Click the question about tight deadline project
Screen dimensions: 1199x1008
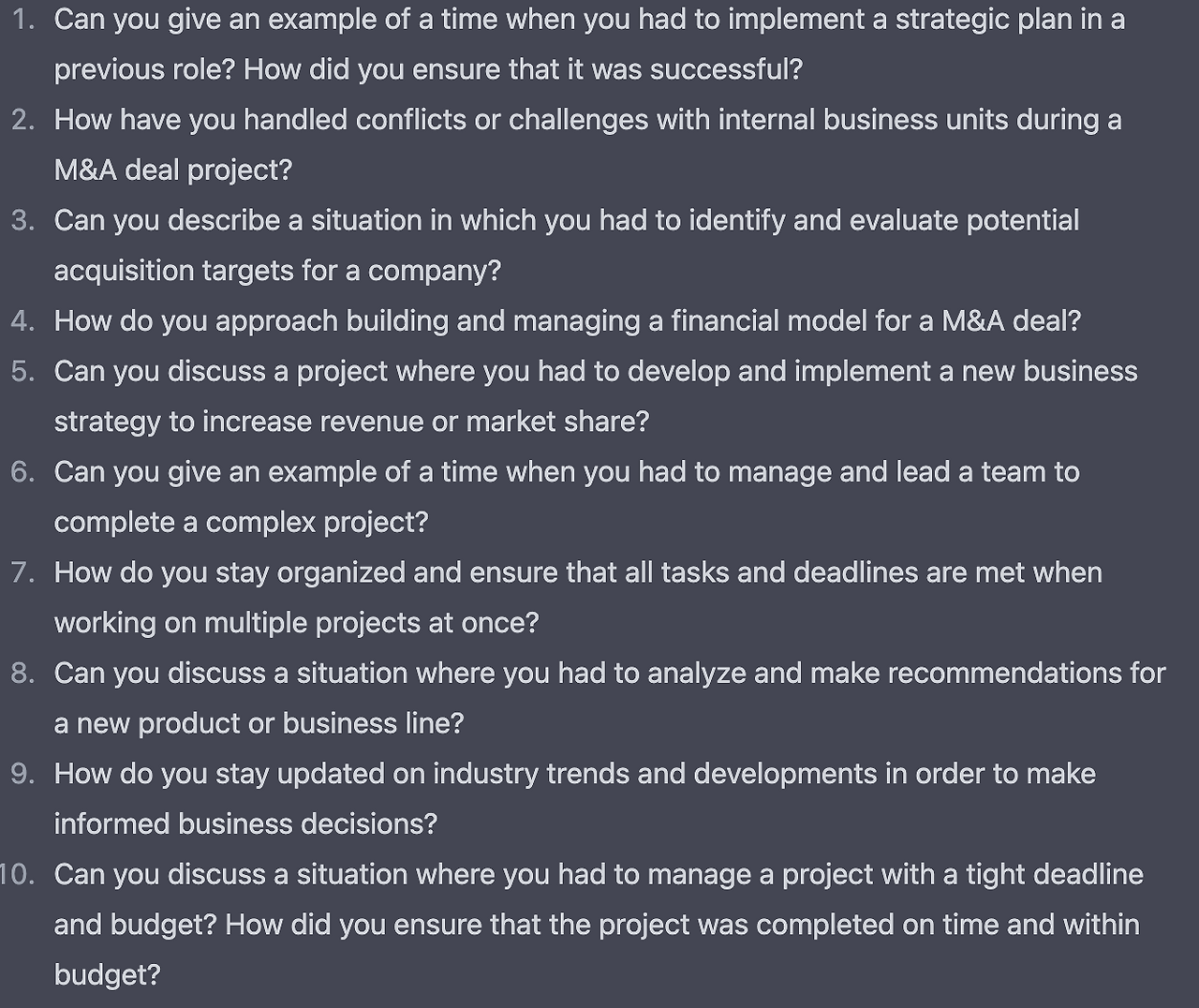coord(598,875)
